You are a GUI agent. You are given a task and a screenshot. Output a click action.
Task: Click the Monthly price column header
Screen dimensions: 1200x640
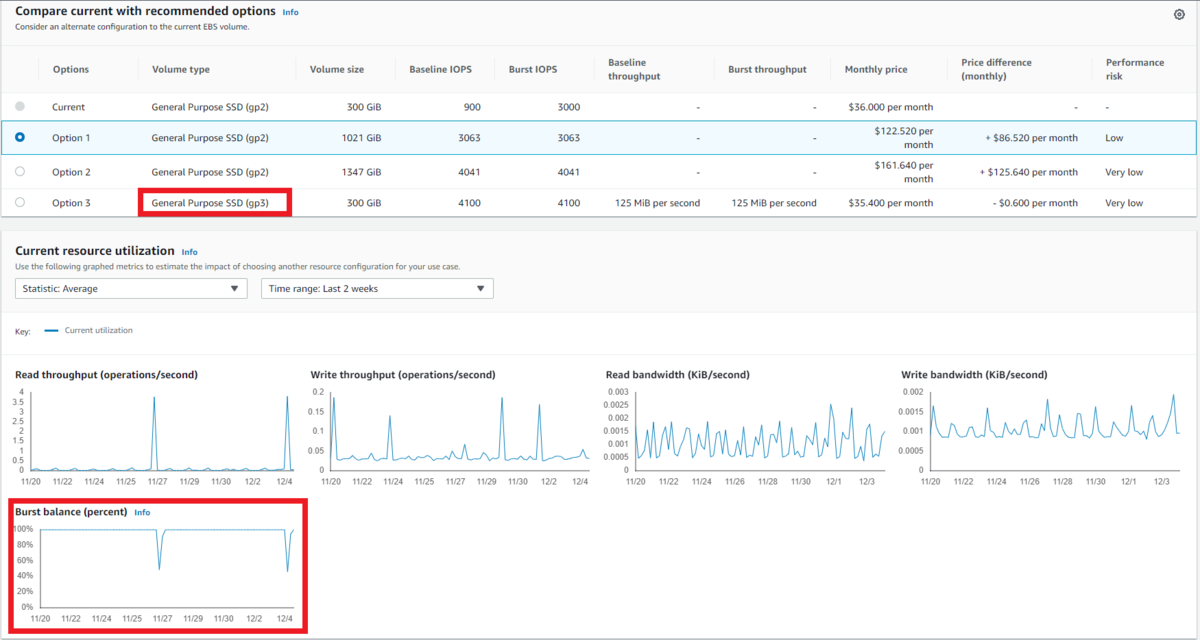(876, 70)
